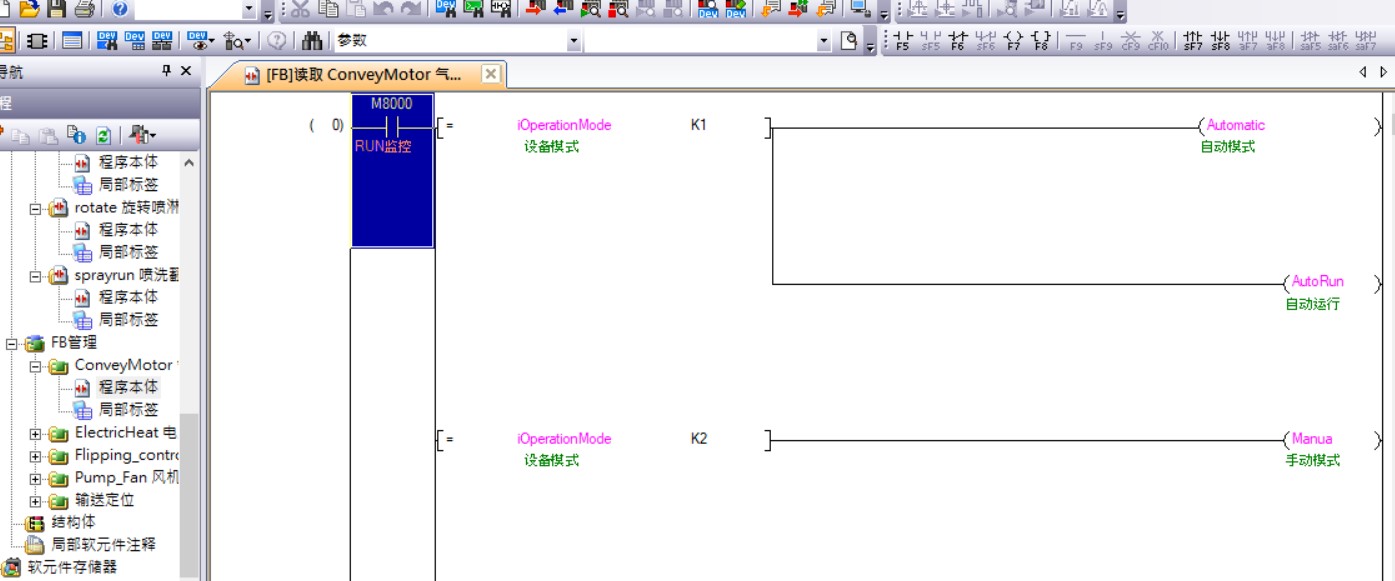Click the binoculars find icon

pos(312,41)
